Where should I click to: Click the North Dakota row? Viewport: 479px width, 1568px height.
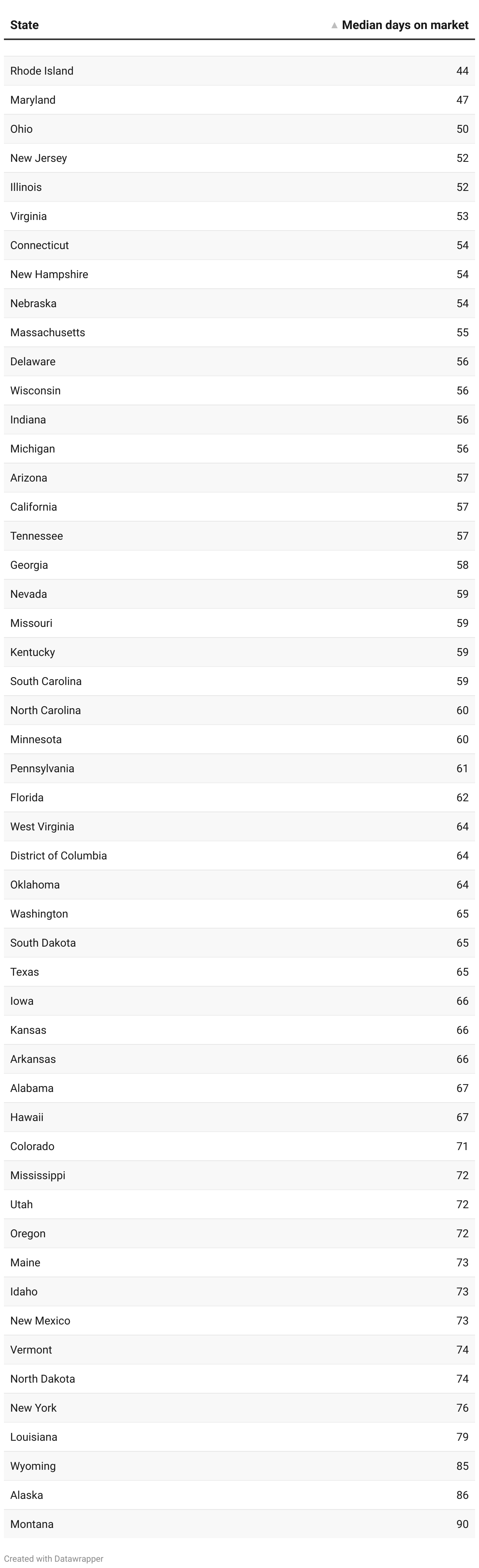pos(239,1379)
